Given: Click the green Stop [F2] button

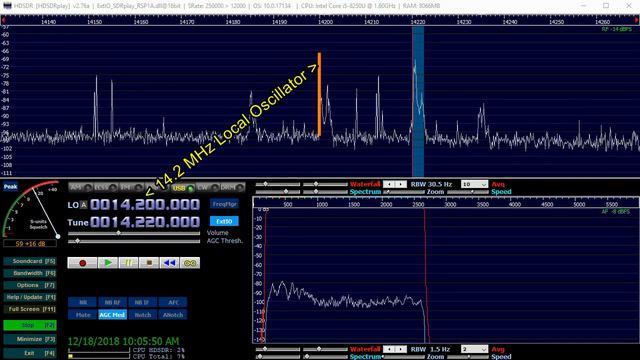Looking at the screenshot, I should click(30, 325).
